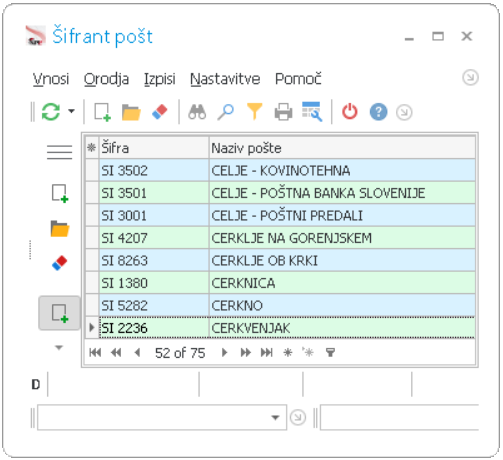Open the refresh dropdown arrow
Viewport: 503px width, 460px height.
71,111
